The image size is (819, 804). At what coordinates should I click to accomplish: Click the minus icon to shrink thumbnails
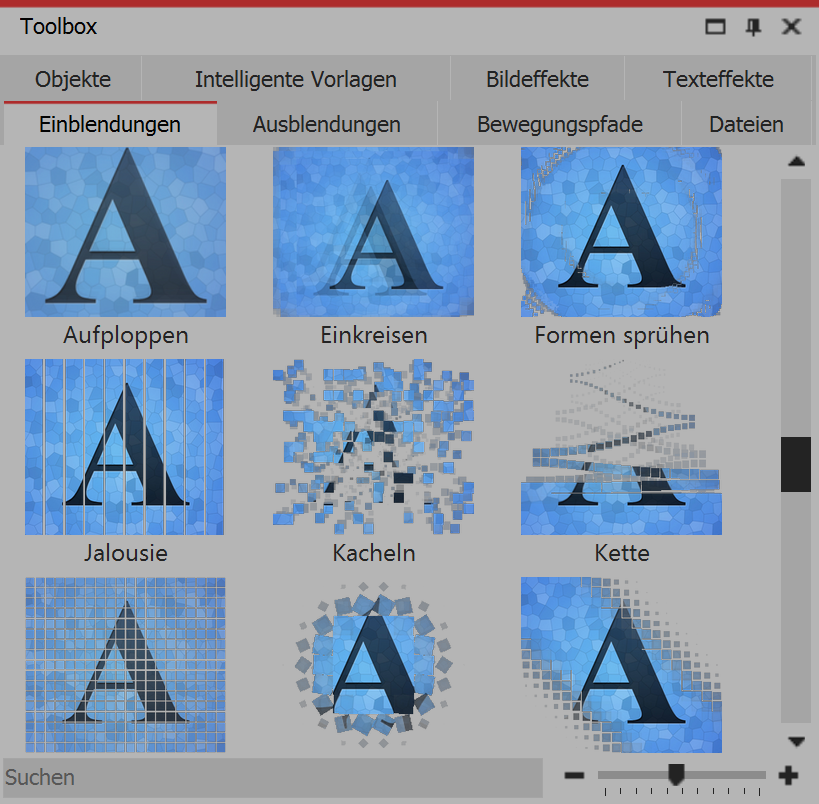(x=574, y=776)
